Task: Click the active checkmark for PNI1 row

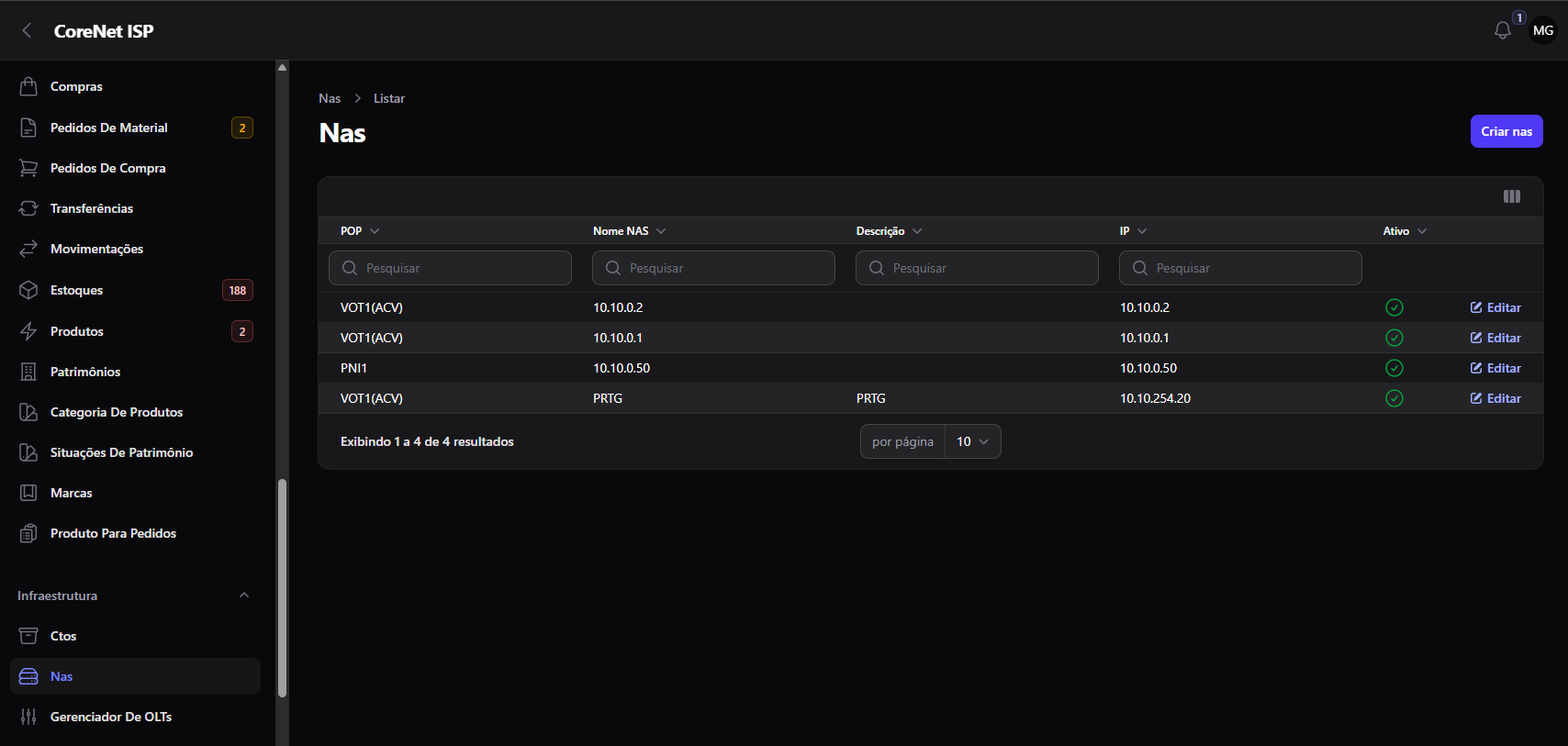Action: (x=1394, y=368)
